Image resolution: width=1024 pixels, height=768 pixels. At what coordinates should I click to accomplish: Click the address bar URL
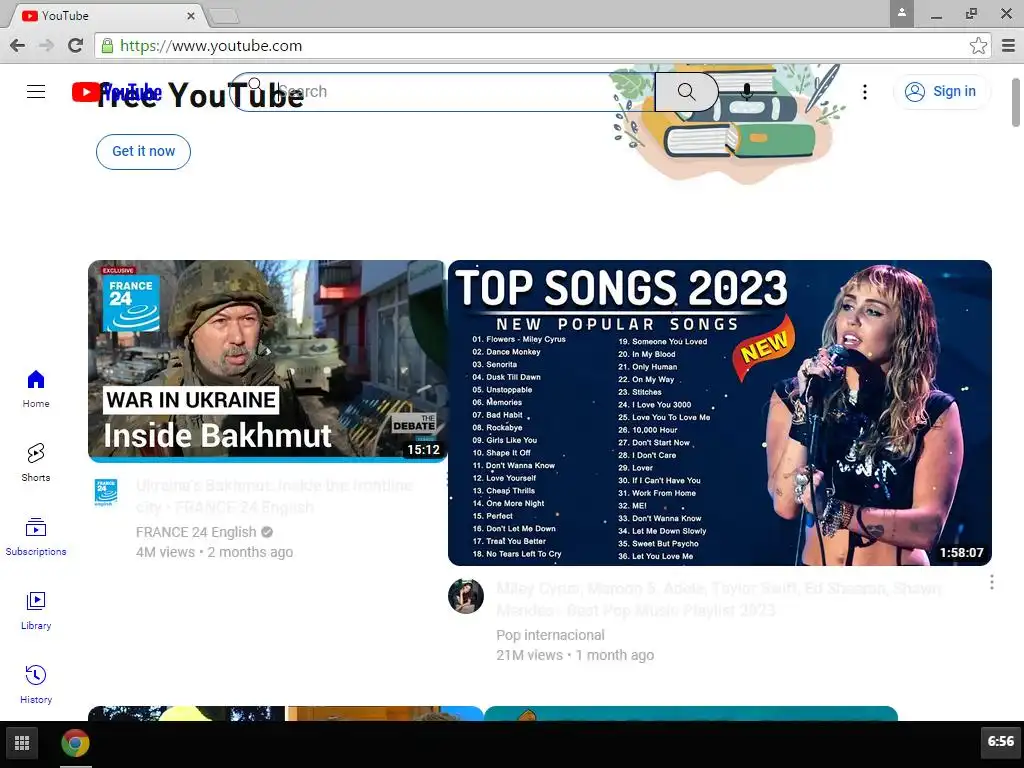click(211, 46)
